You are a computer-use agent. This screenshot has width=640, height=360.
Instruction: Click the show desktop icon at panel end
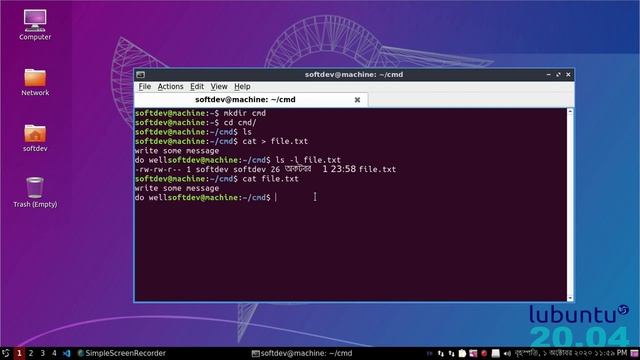coord(635,353)
